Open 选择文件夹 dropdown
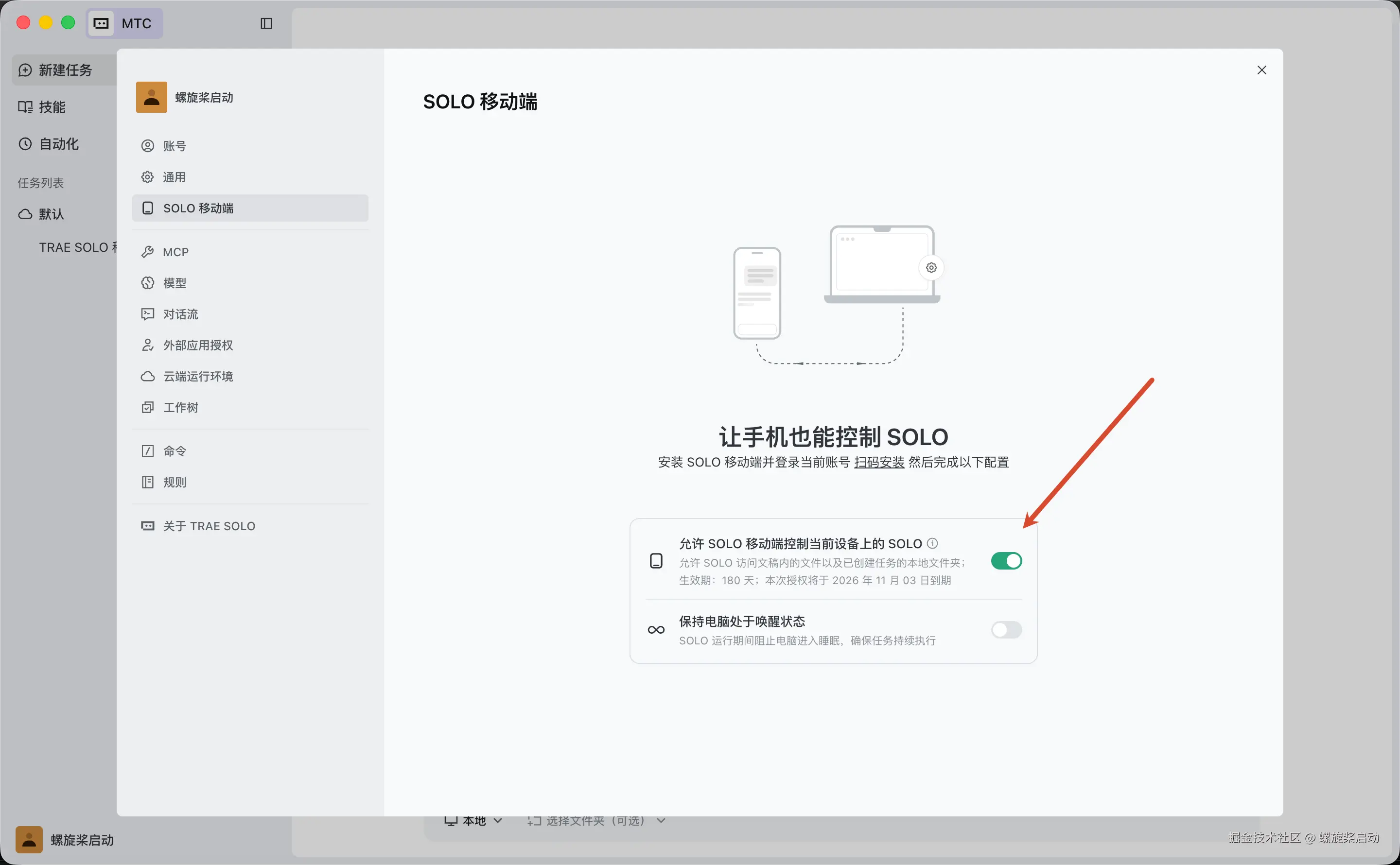Screen dimensions: 1400x865 [x=597, y=821]
